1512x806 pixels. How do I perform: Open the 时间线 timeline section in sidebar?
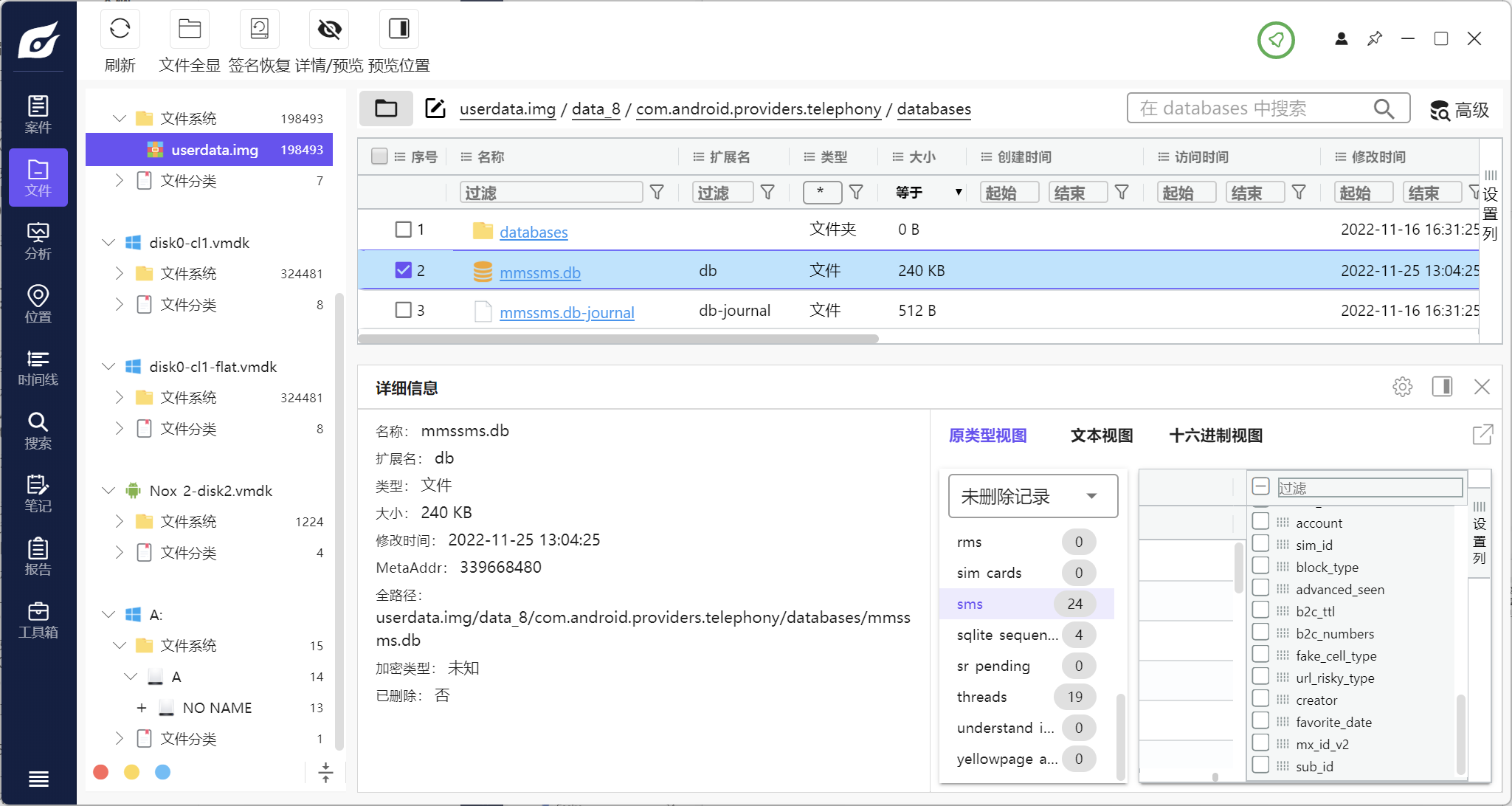point(38,368)
